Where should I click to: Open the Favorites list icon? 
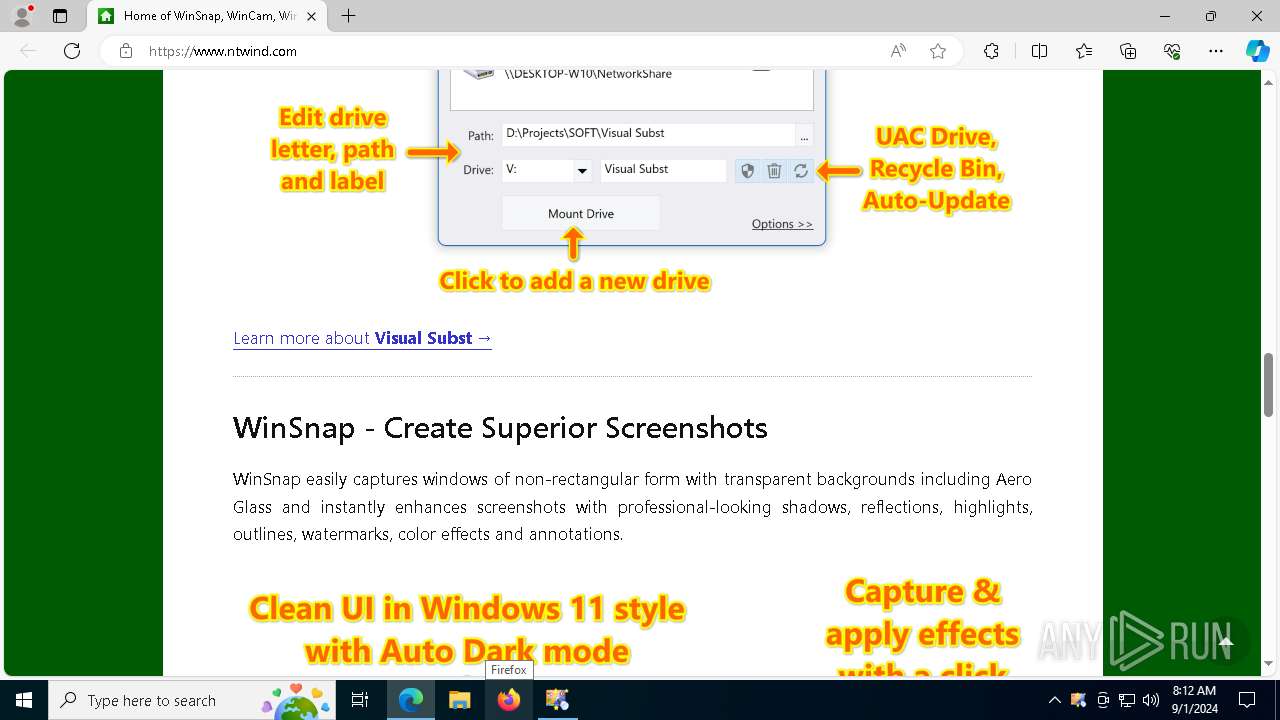[1084, 51]
